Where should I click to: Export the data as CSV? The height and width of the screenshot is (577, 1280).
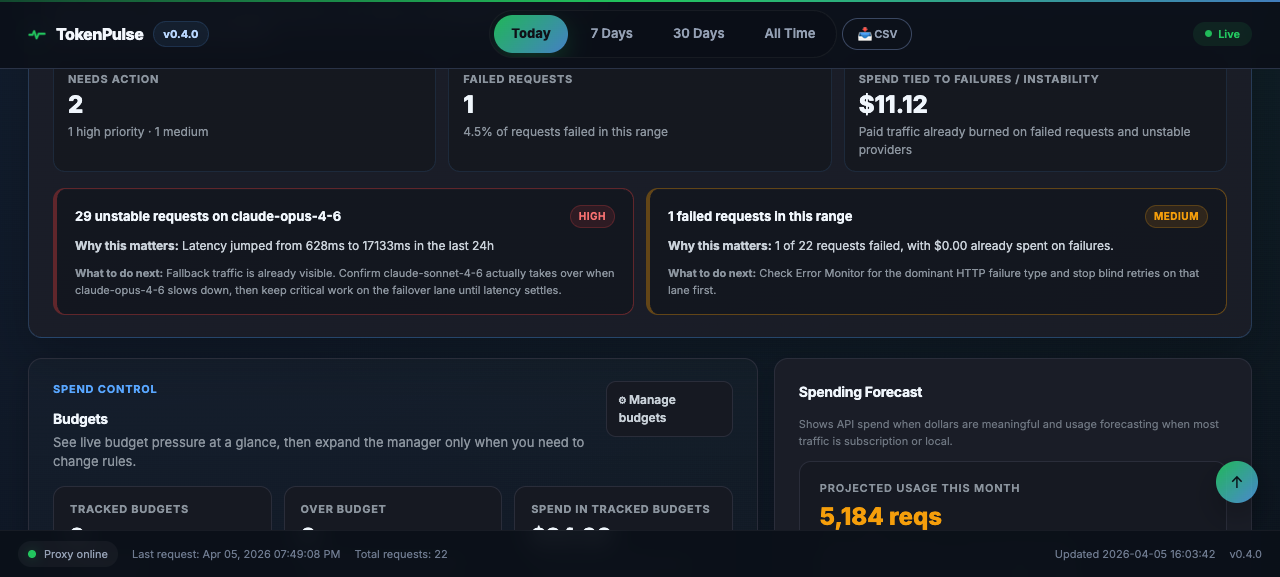click(x=877, y=33)
